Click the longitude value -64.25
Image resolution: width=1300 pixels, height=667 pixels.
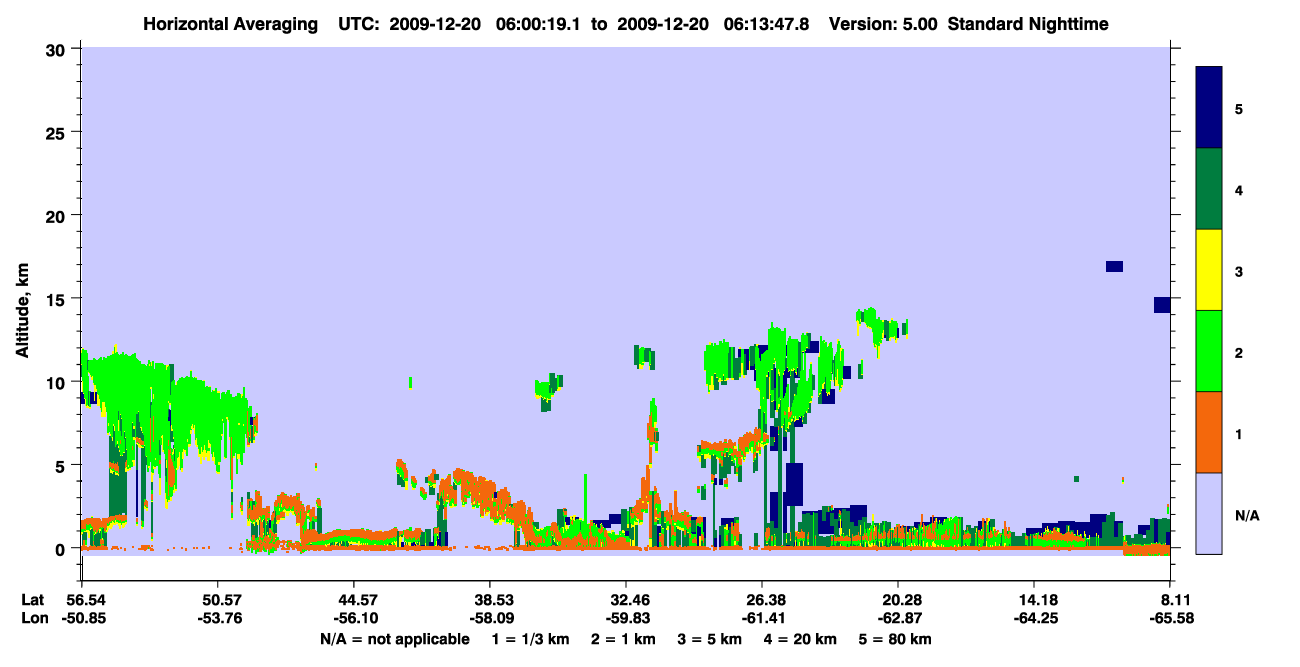click(x=1034, y=618)
